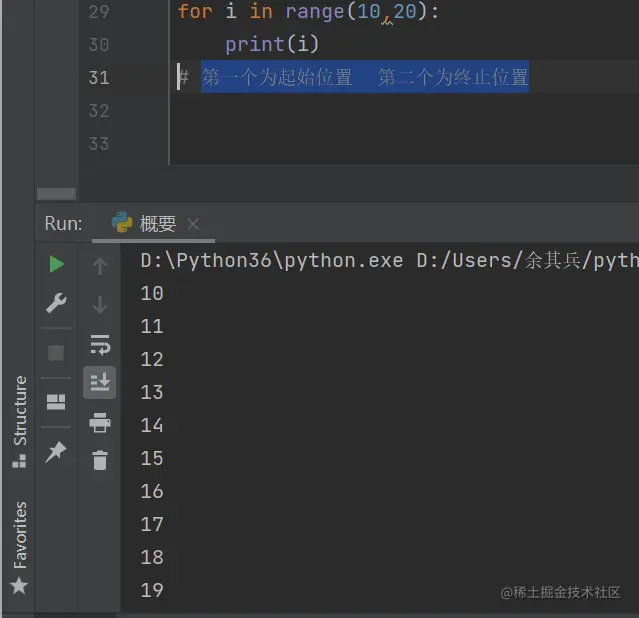The image size is (639, 618).
Task: Click line number 33 in gutter
Action: 99,143
